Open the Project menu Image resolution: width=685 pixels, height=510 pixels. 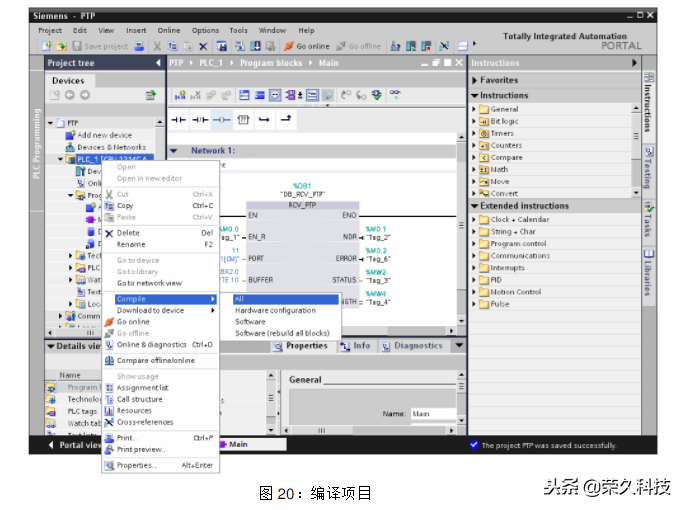pyautogui.click(x=50, y=30)
